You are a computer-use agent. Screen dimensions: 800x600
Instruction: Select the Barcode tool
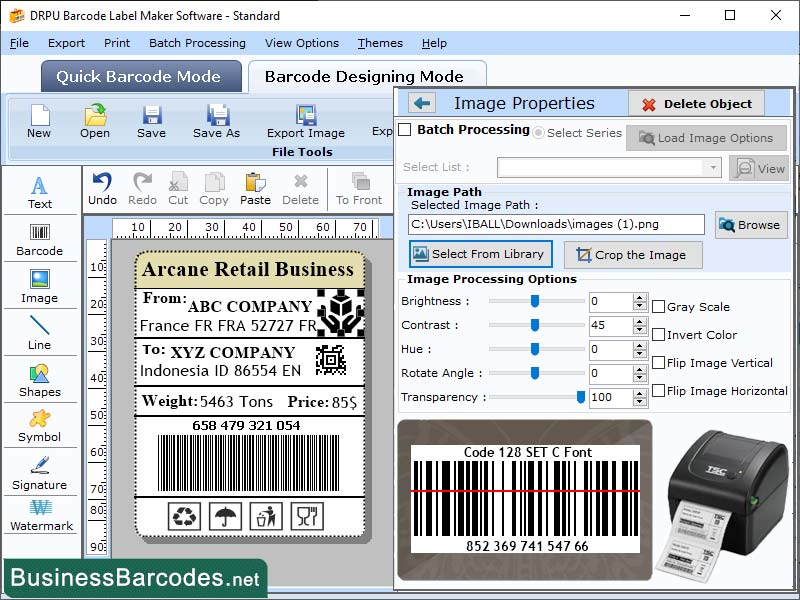click(x=40, y=238)
